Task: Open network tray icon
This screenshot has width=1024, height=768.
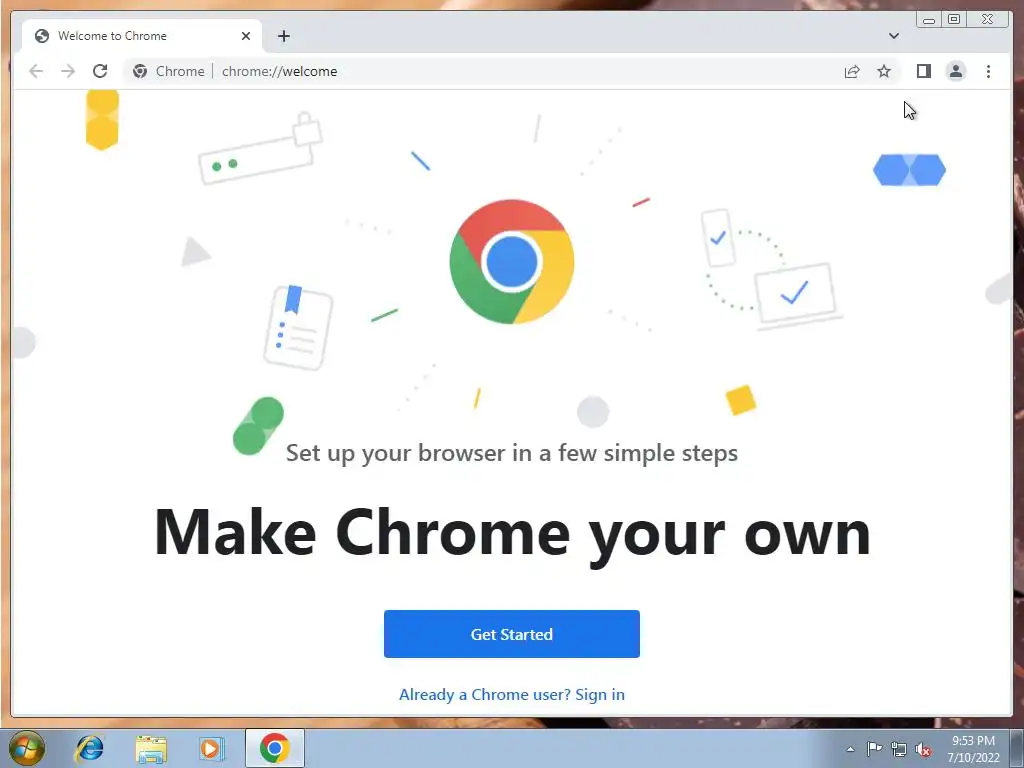Action: click(899, 750)
